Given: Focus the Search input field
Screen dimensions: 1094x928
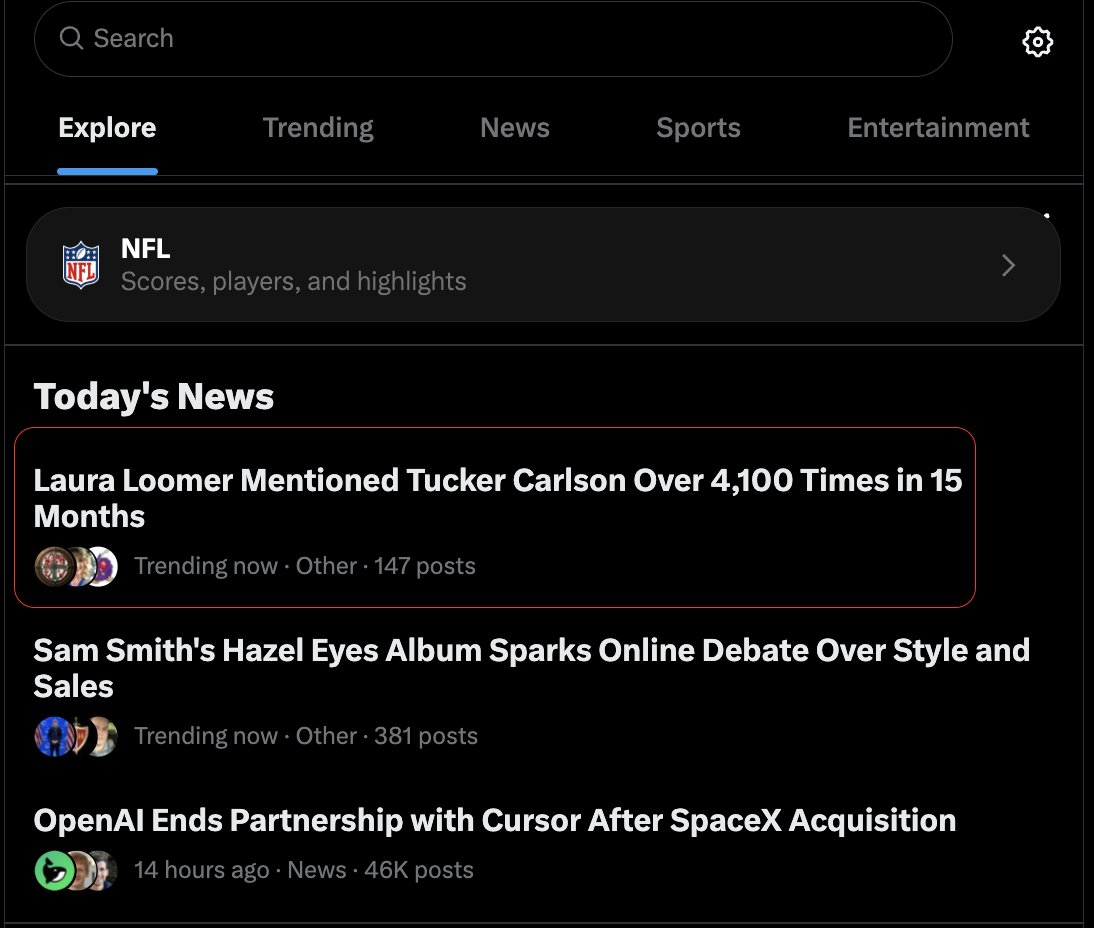Looking at the screenshot, I should click(x=493, y=38).
